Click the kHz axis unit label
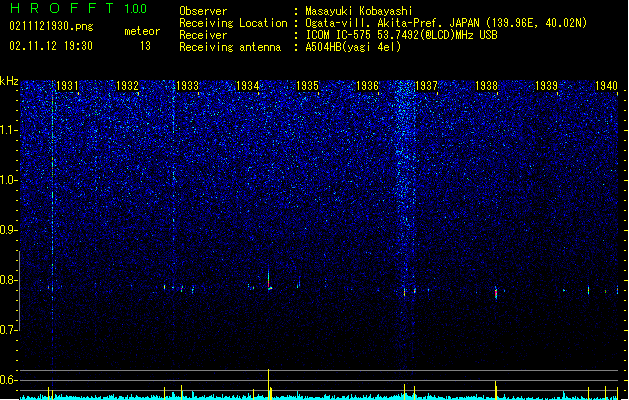This screenshot has height=400, width=629. (9, 81)
